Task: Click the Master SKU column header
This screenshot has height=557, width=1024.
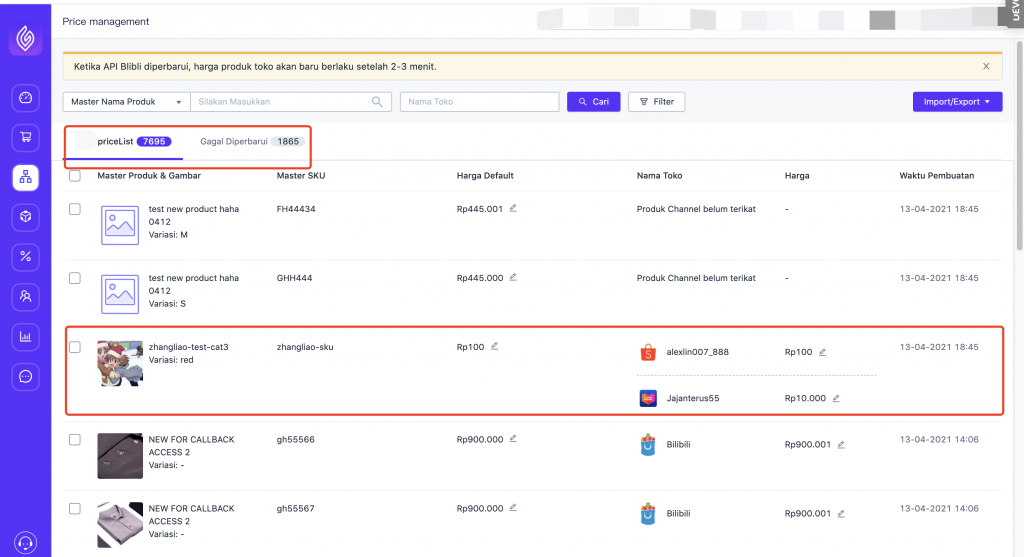Action: click(300, 176)
